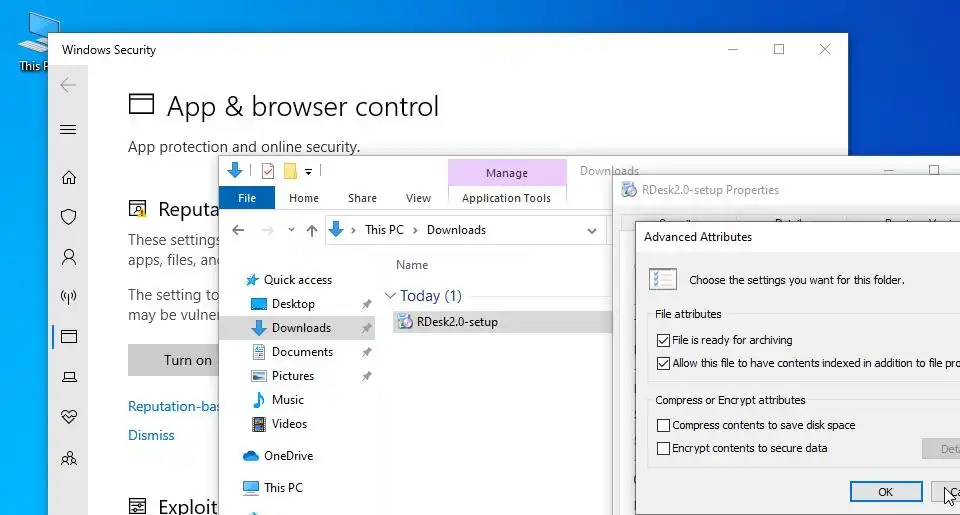960x515 pixels.
Task: Click Explorer Forward arrow
Action: point(268,230)
